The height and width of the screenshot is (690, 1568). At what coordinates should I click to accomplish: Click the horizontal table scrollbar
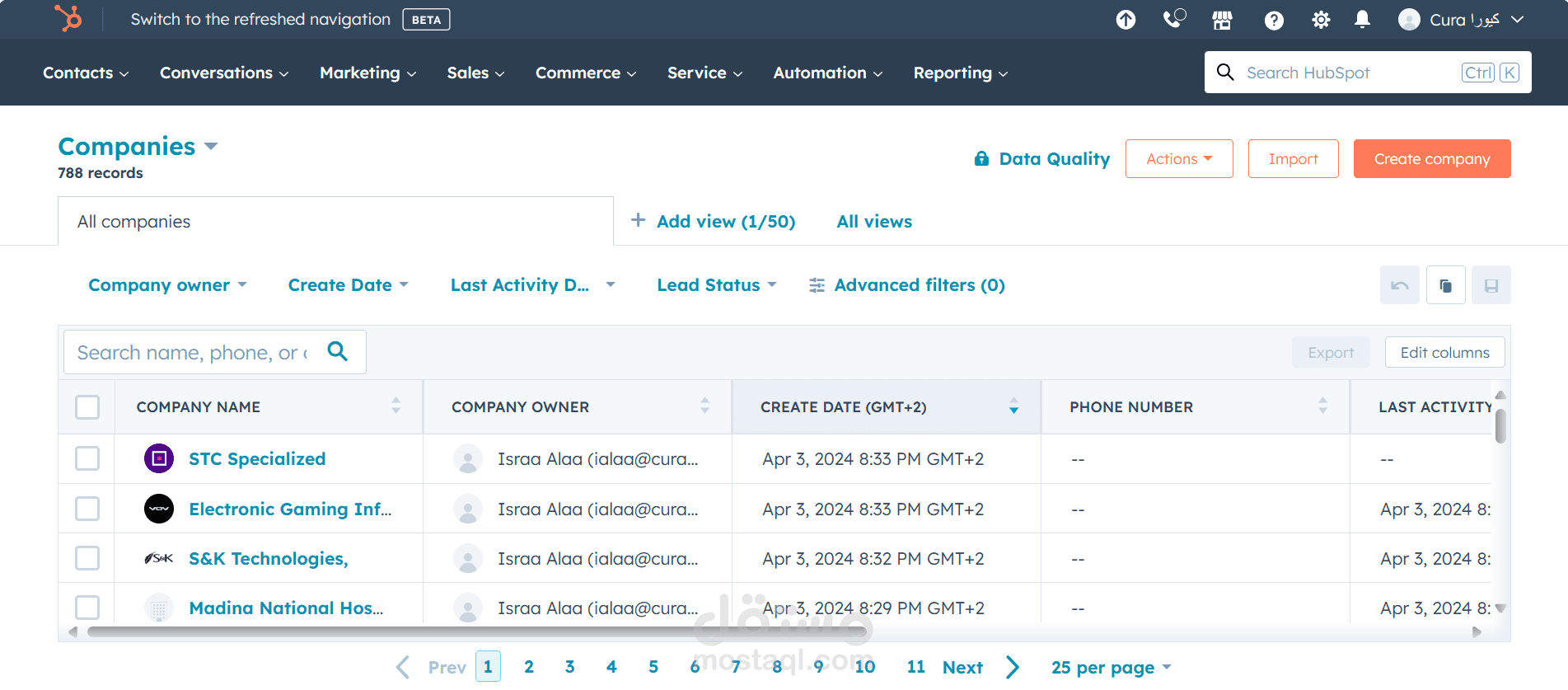479,632
